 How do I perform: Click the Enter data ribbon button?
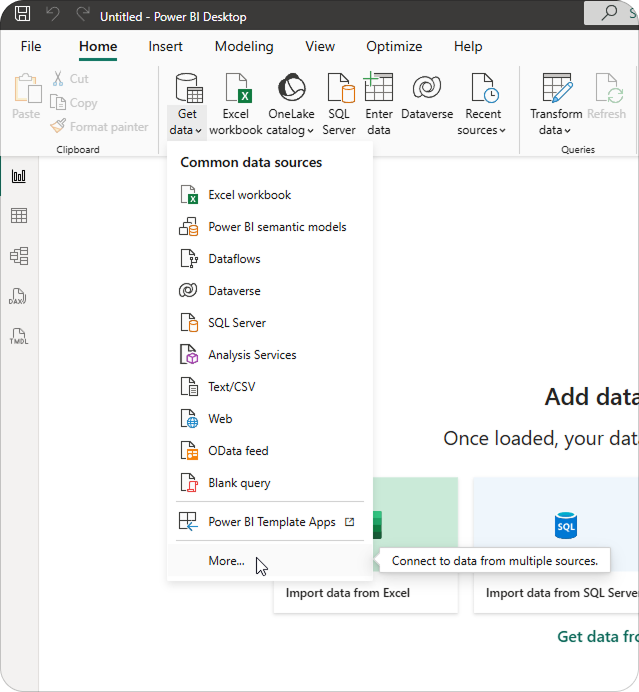tap(379, 105)
